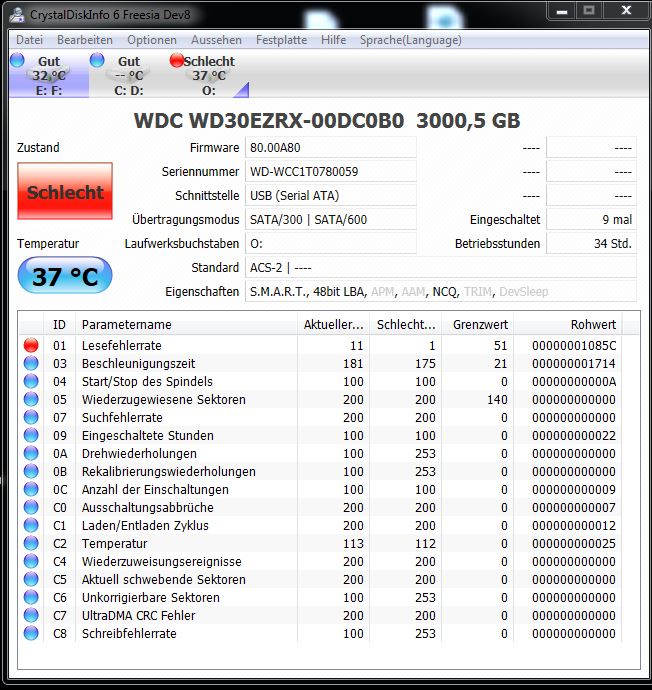Click the status icon for Laden/Entladen Zyklus
The height and width of the screenshot is (690, 652).
[31, 525]
